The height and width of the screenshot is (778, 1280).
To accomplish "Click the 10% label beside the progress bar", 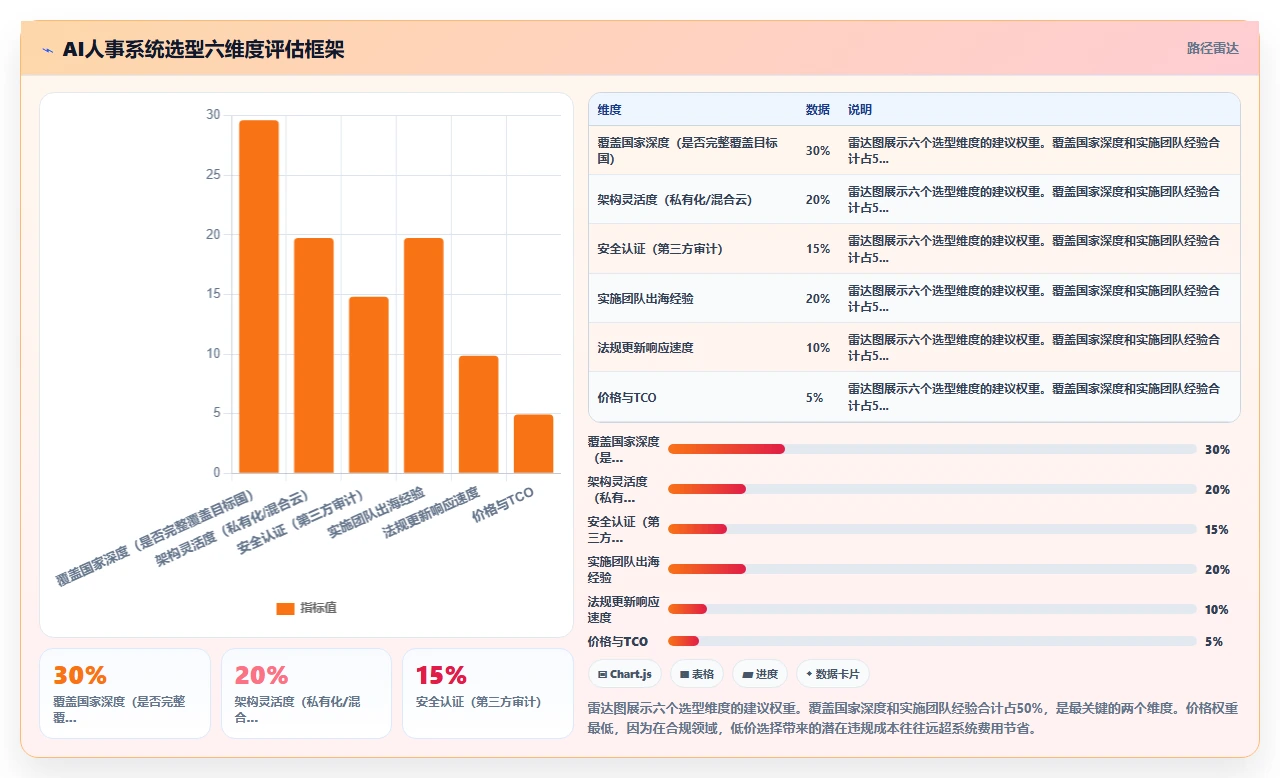I will click(1216, 609).
